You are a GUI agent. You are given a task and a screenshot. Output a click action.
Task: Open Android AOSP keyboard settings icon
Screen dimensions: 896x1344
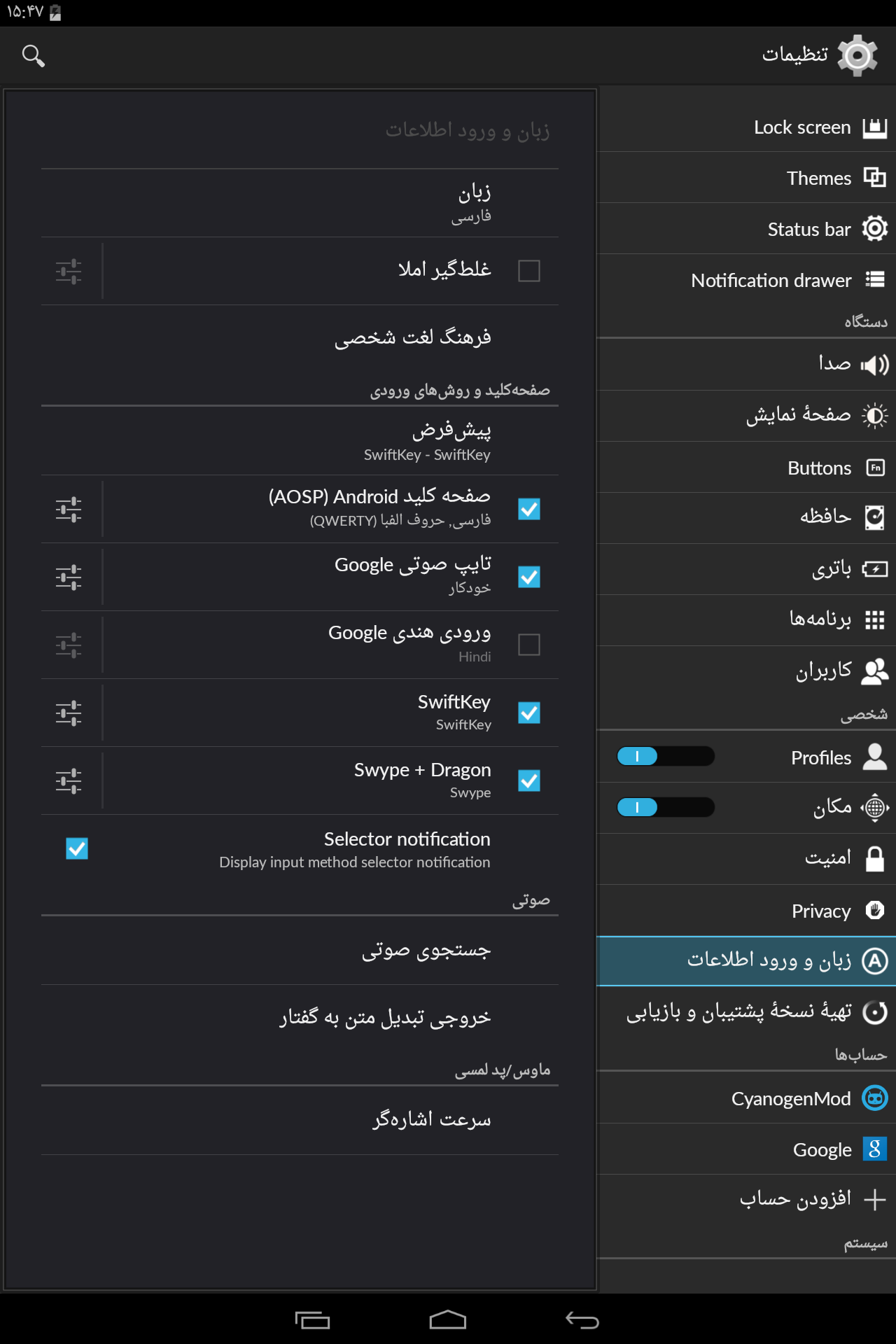pyautogui.click(x=69, y=509)
